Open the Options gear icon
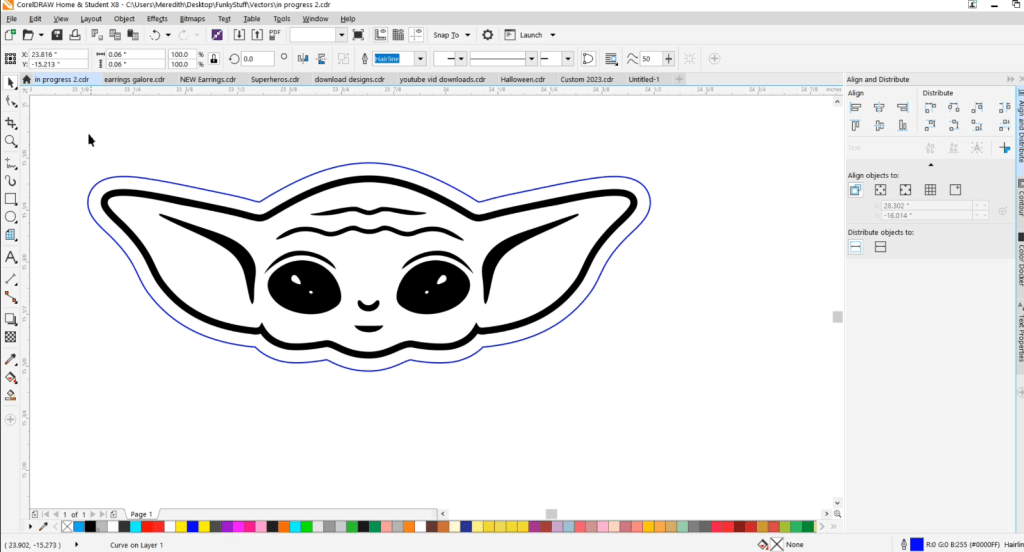Image resolution: width=1024 pixels, height=552 pixels. click(x=487, y=35)
